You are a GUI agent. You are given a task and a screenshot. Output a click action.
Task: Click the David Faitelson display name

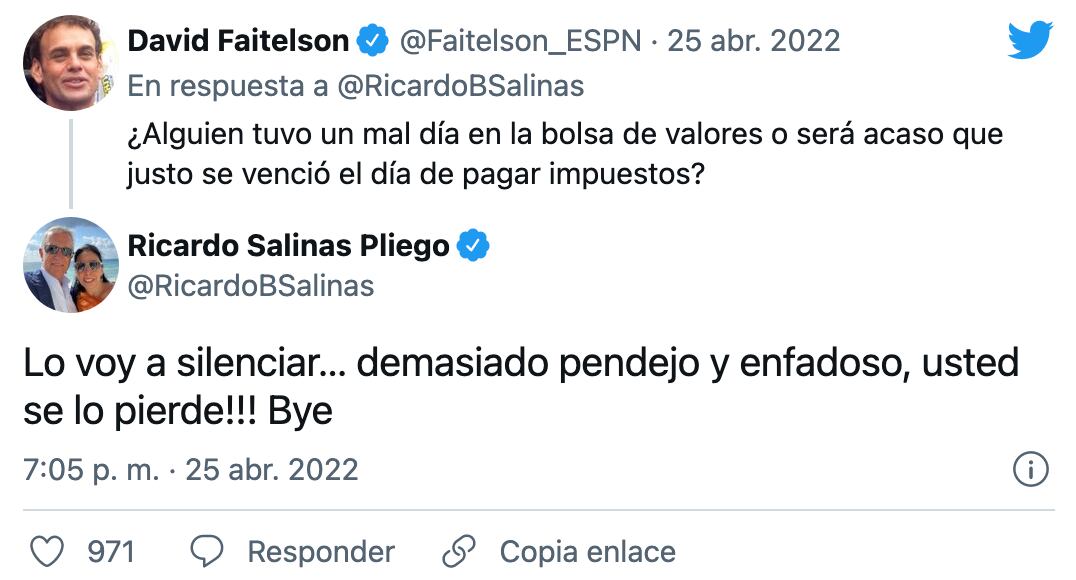point(238,42)
